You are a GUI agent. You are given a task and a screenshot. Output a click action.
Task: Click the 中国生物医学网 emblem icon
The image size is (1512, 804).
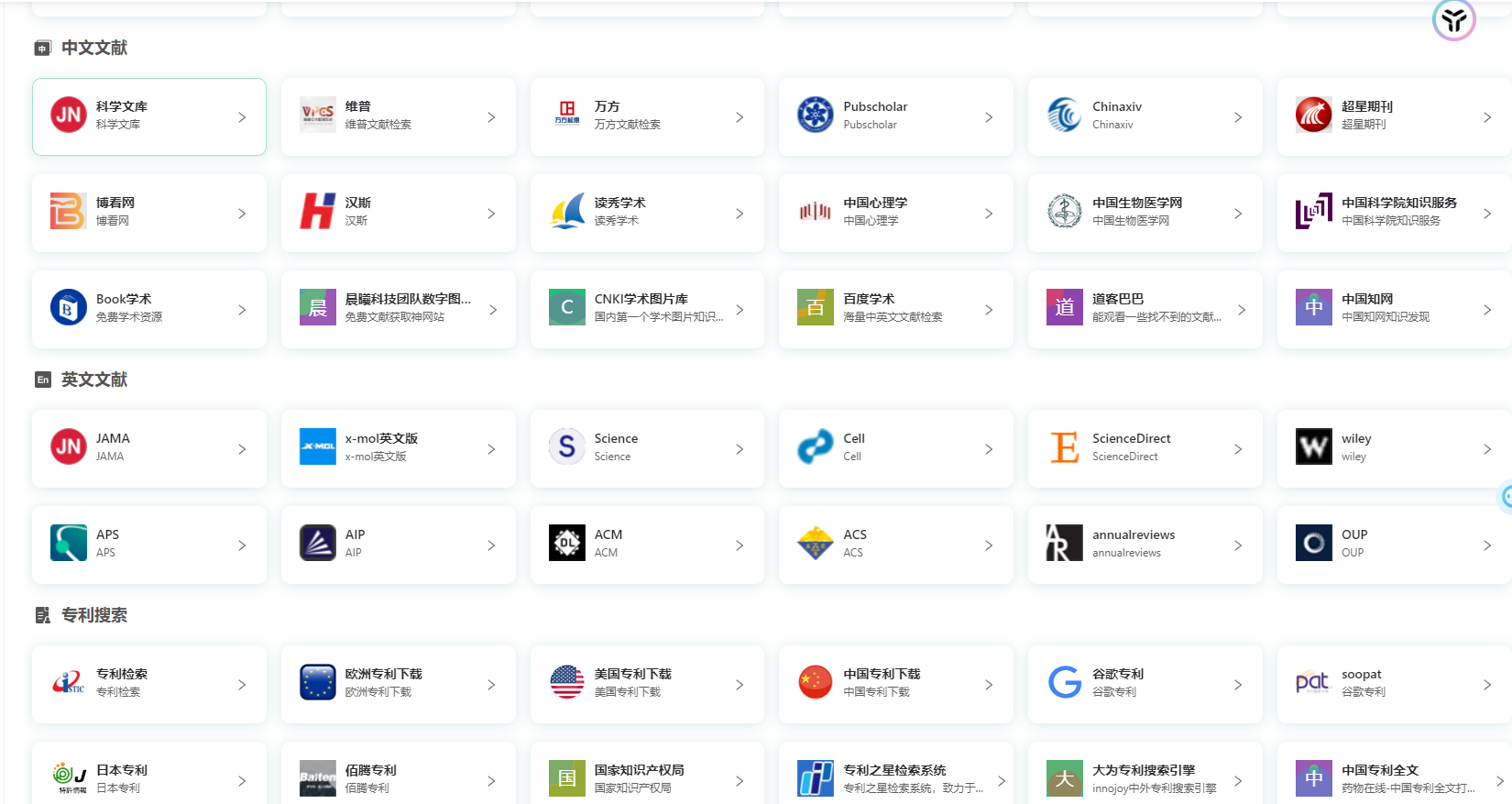[x=1065, y=212]
